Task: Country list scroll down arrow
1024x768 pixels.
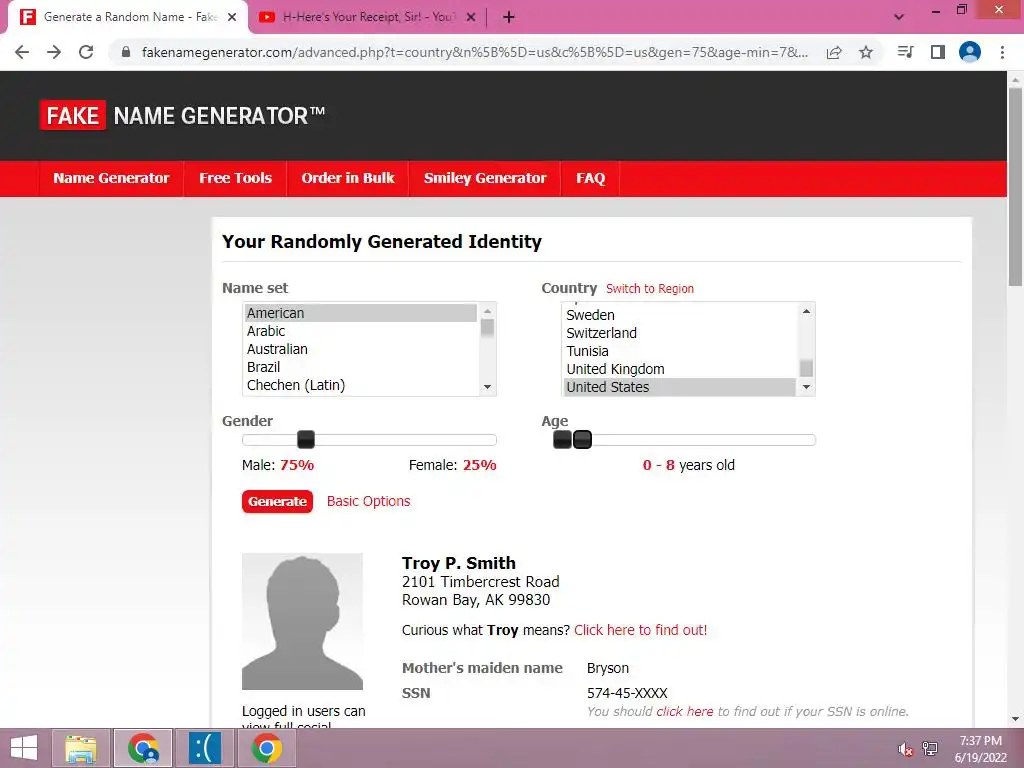Action: click(x=807, y=387)
